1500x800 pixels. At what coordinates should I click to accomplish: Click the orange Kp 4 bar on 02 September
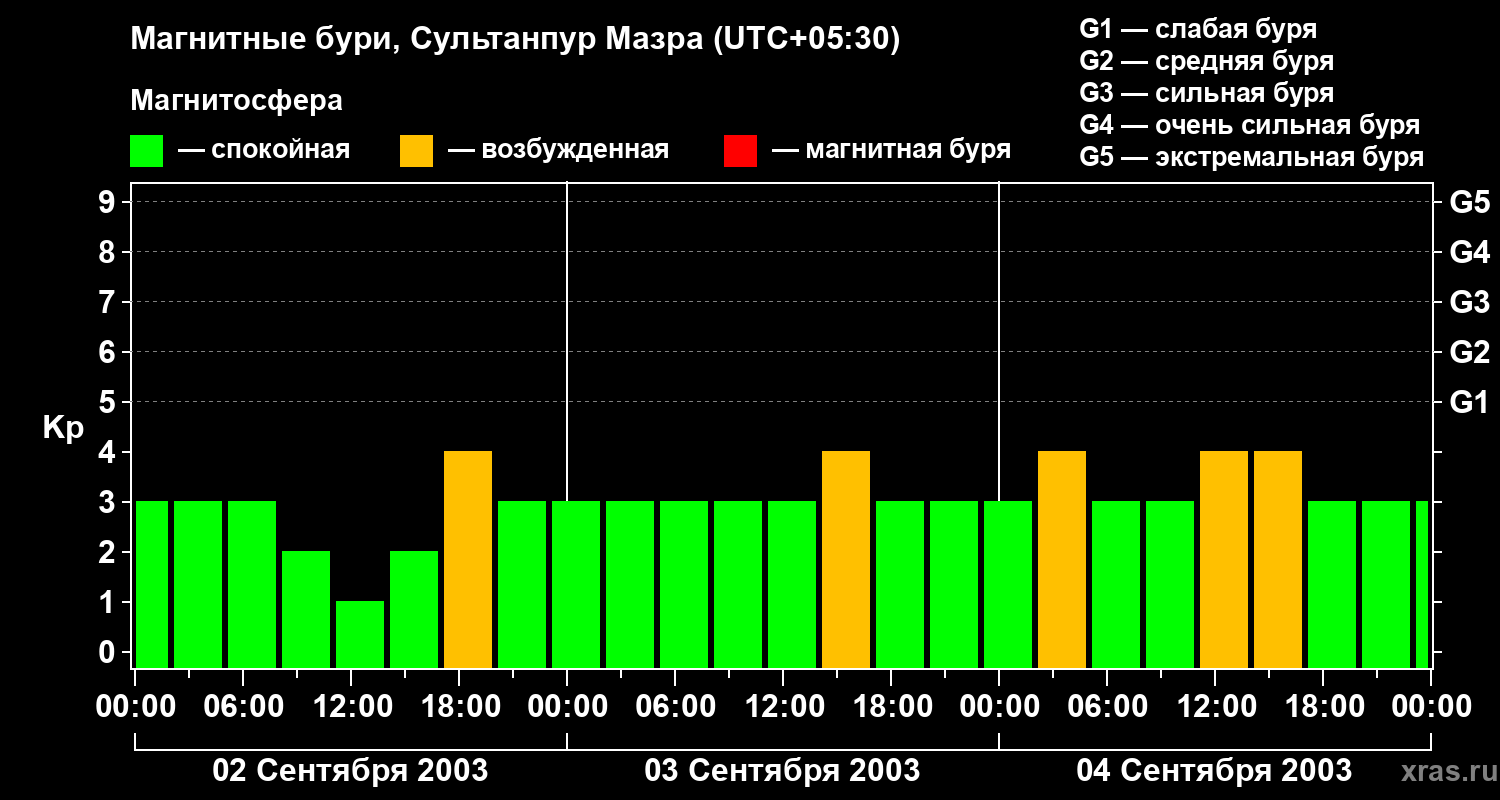(468, 560)
